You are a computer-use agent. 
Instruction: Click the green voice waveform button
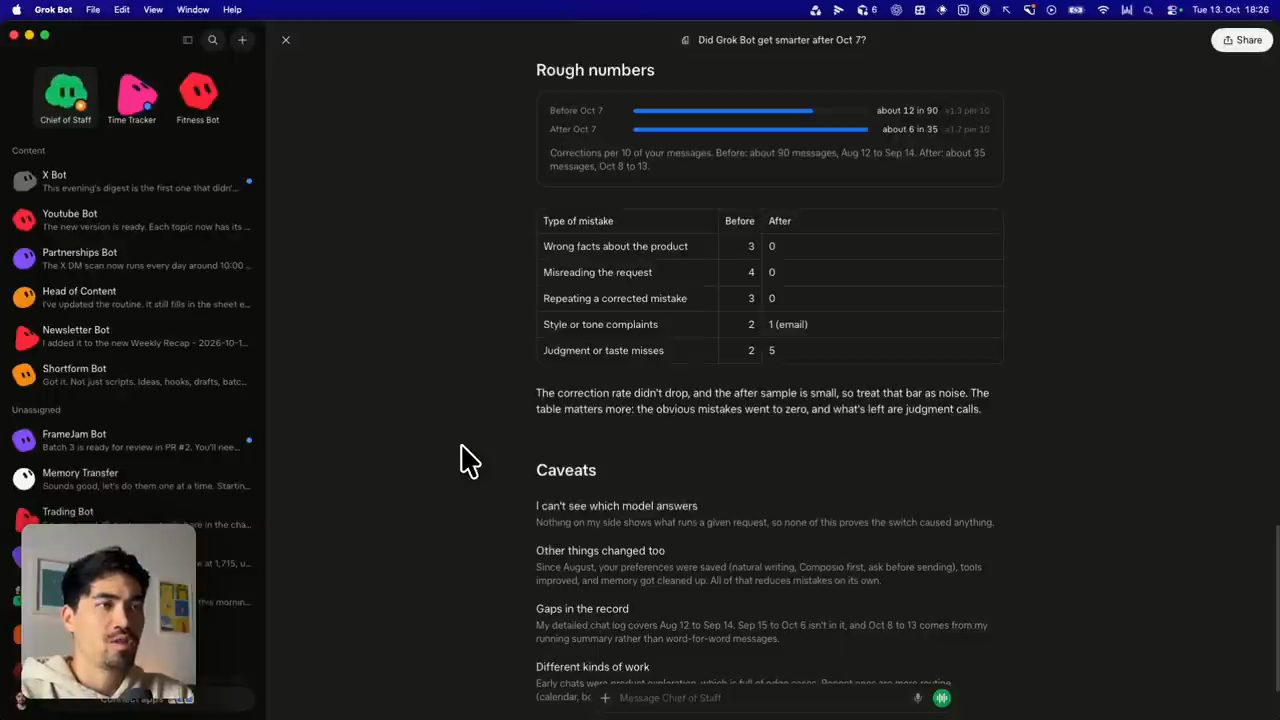tap(942, 698)
